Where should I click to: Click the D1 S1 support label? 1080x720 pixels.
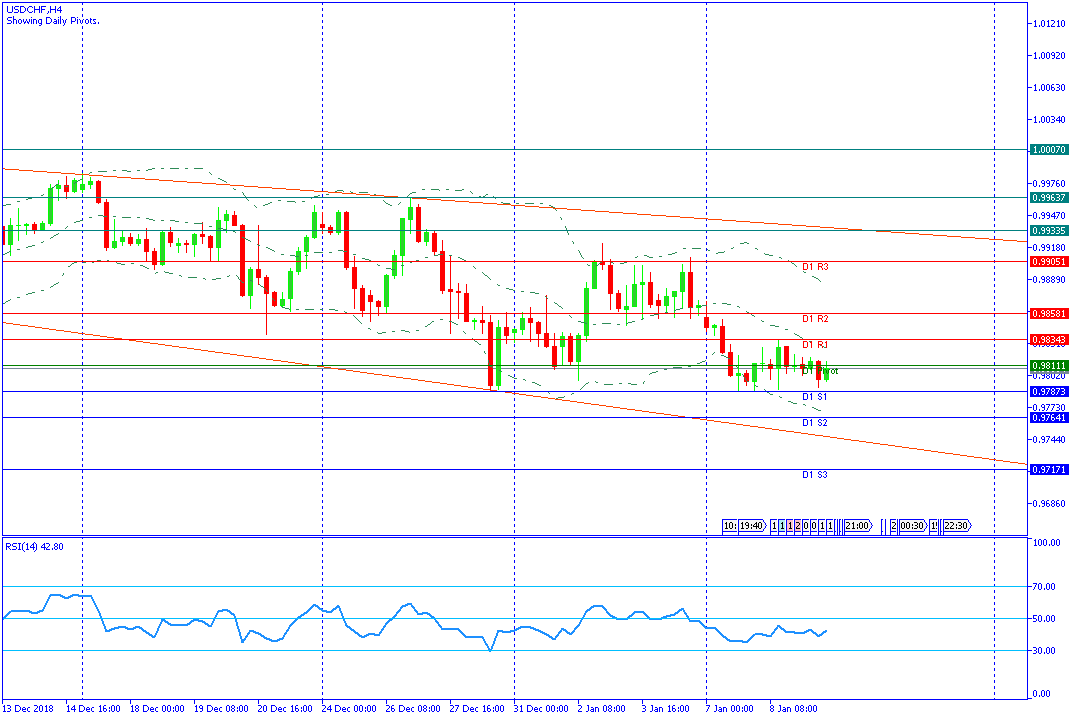click(815, 397)
